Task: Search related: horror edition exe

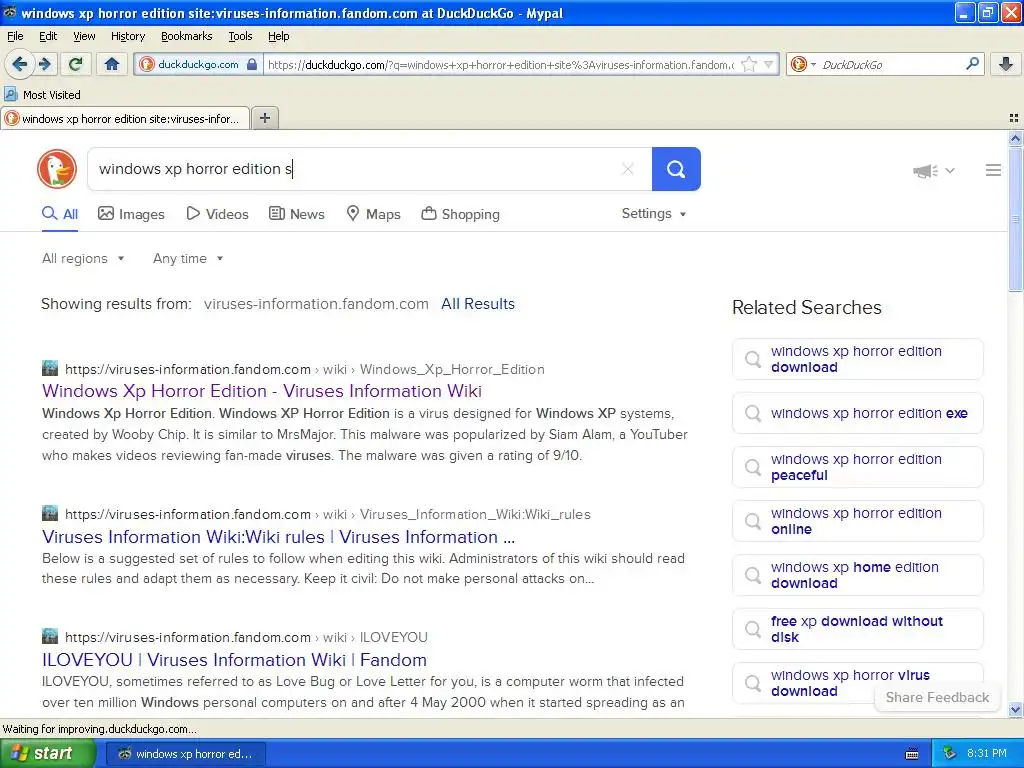Action: tap(857, 413)
